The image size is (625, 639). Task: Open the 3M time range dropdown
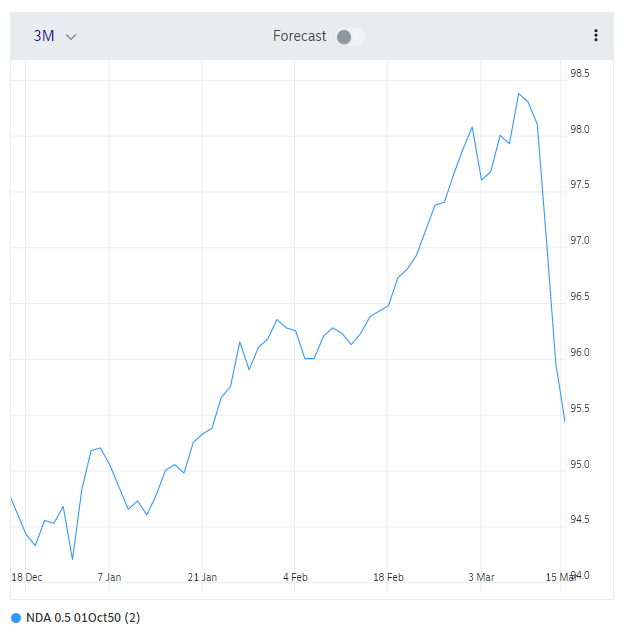(55, 36)
